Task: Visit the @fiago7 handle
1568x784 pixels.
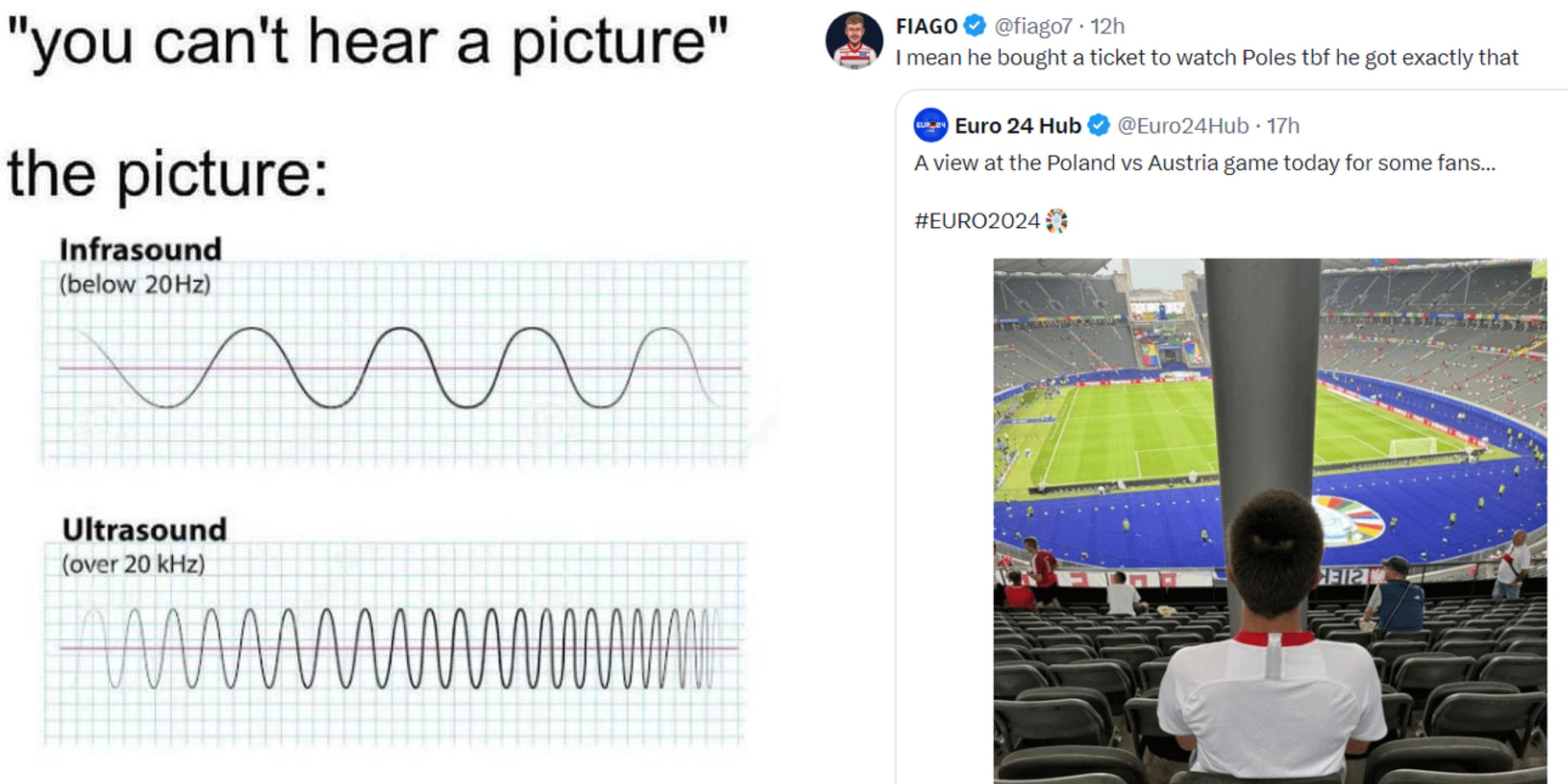Action: coord(1034,26)
